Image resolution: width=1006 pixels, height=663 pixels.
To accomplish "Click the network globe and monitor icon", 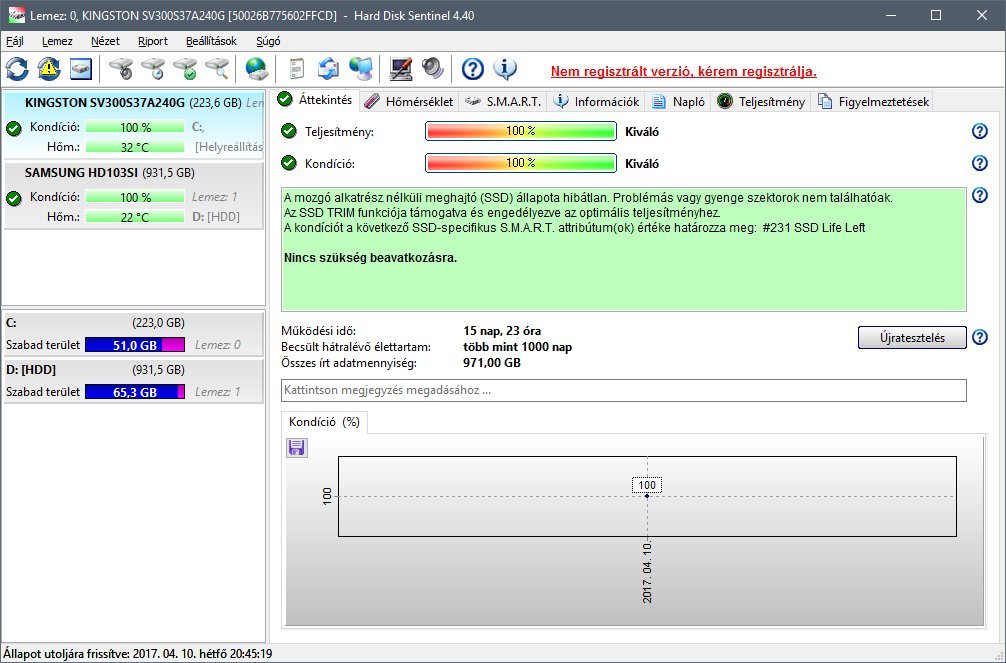I will tap(361, 69).
